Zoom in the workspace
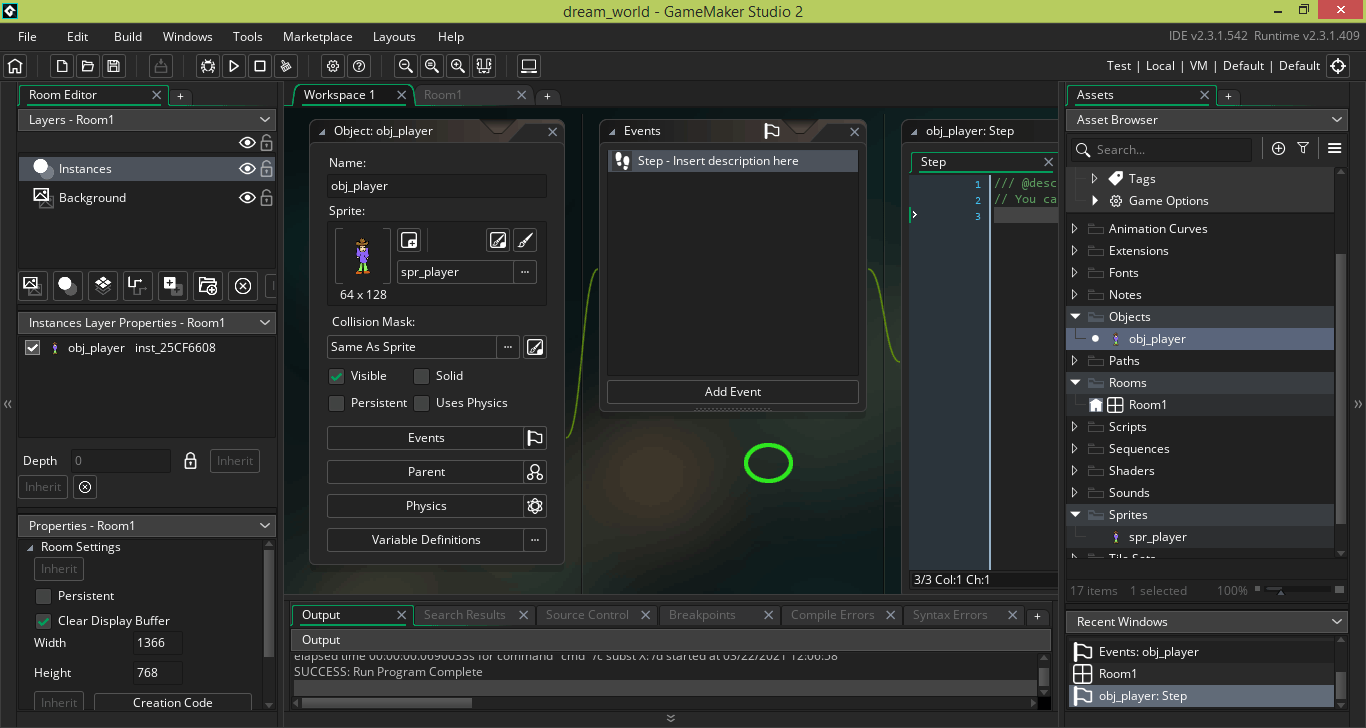 [458, 66]
